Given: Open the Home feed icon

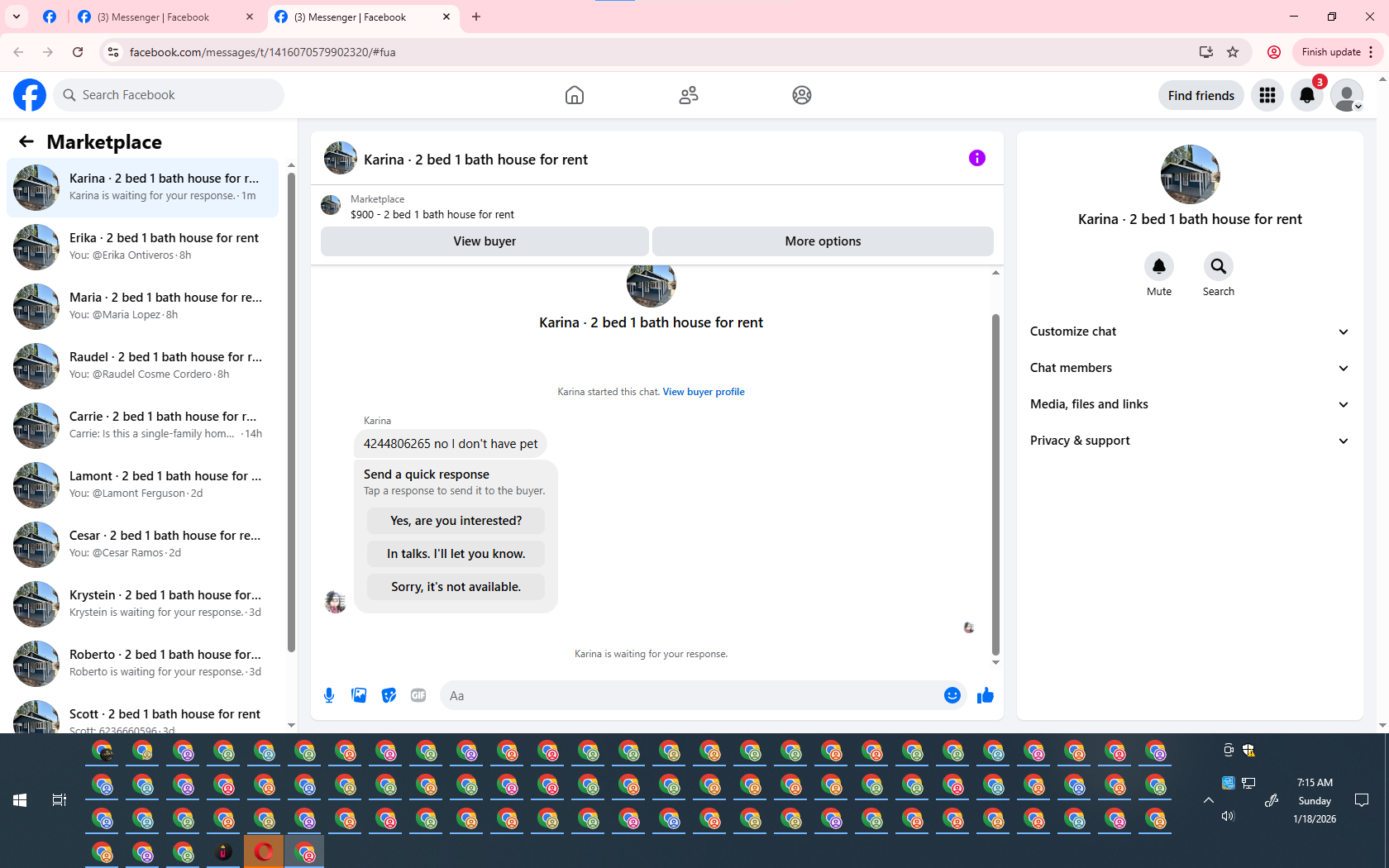Looking at the screenshot, I should click(575, 95).
